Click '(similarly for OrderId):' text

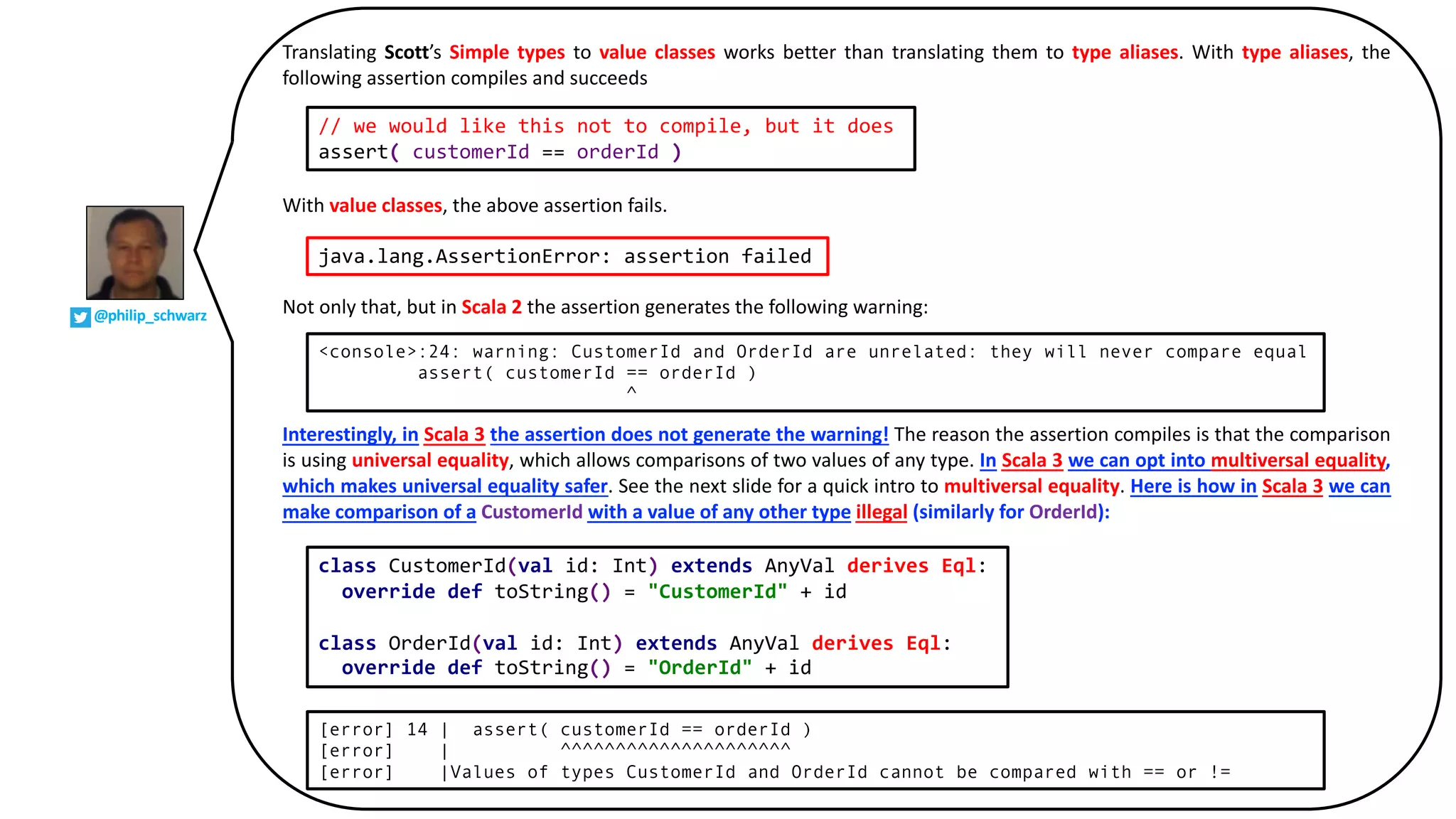pyautogui.click(x=1011, y=512)
